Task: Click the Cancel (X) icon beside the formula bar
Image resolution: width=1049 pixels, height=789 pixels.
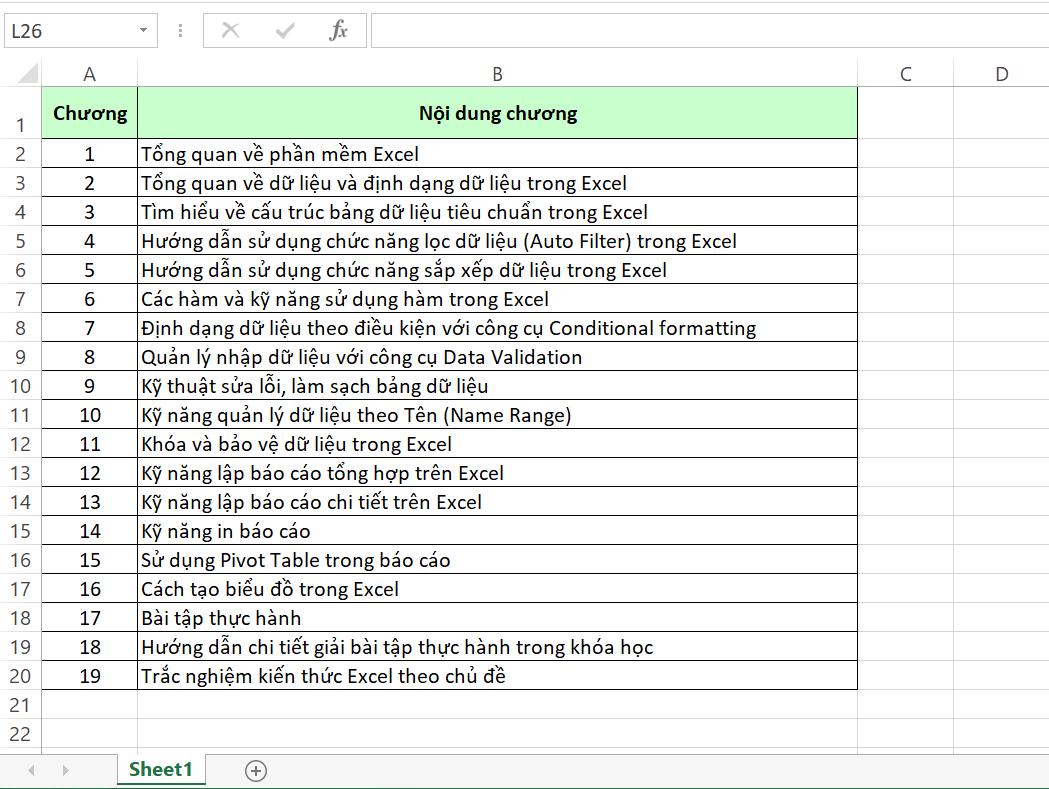Action: tap(229, 30)
